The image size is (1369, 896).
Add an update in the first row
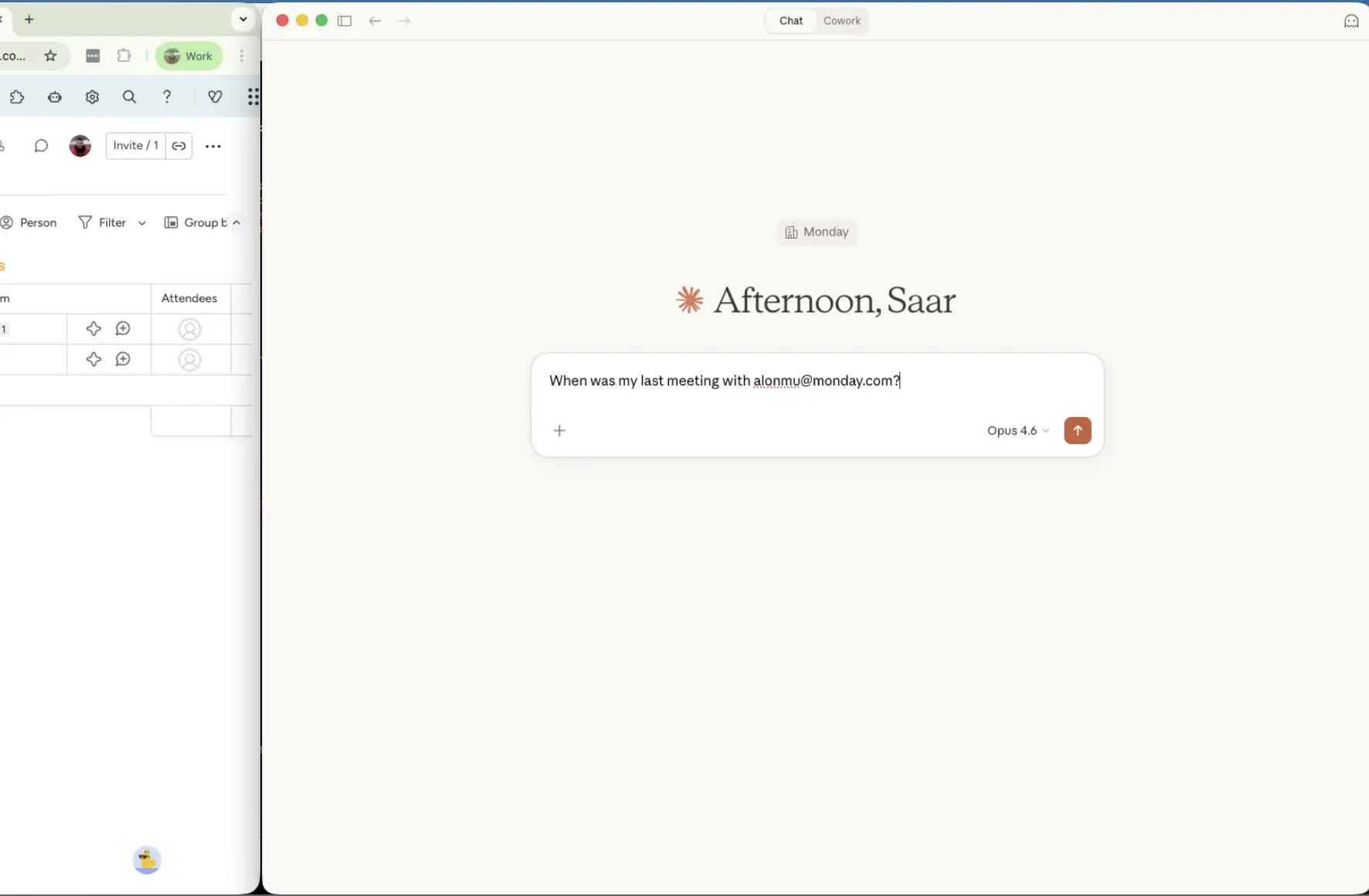tap(123, 329)
